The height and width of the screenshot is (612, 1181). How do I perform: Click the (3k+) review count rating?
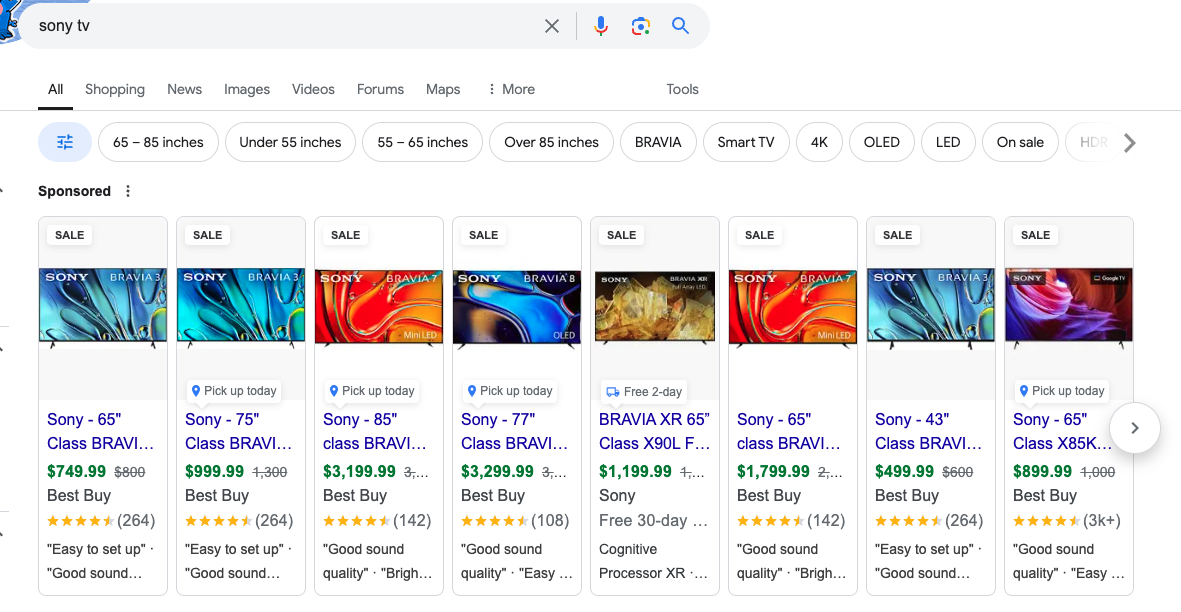point(1102,520)
